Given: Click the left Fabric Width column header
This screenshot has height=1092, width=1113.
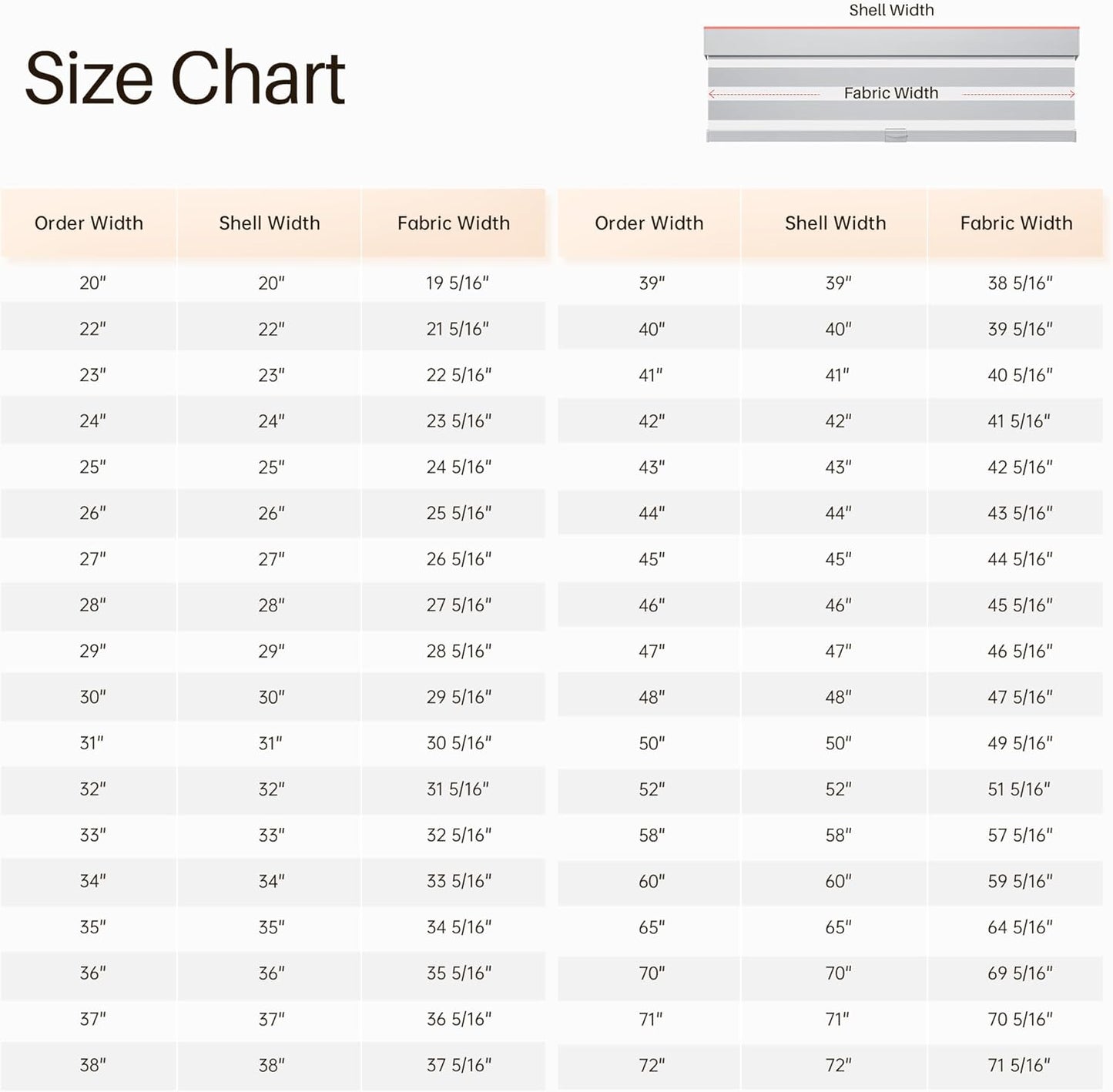Looking at the screenshot, I should click(x=454, y=223).
